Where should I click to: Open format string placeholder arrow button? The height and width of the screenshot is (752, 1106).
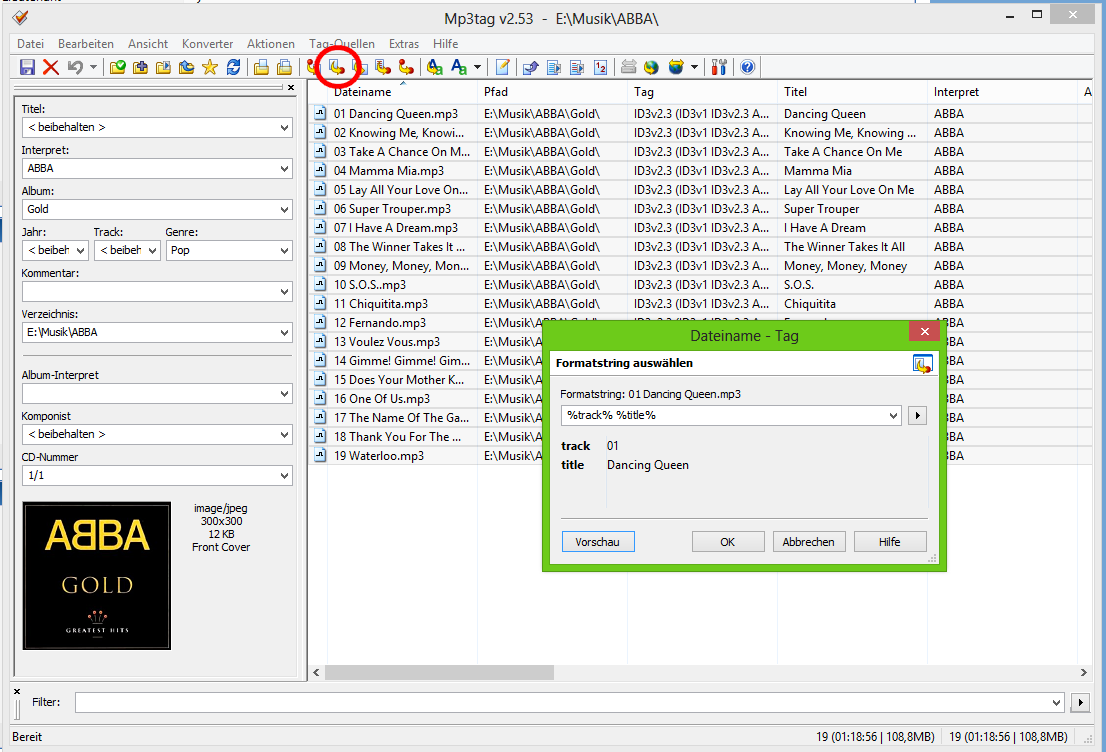coord(917,416)
